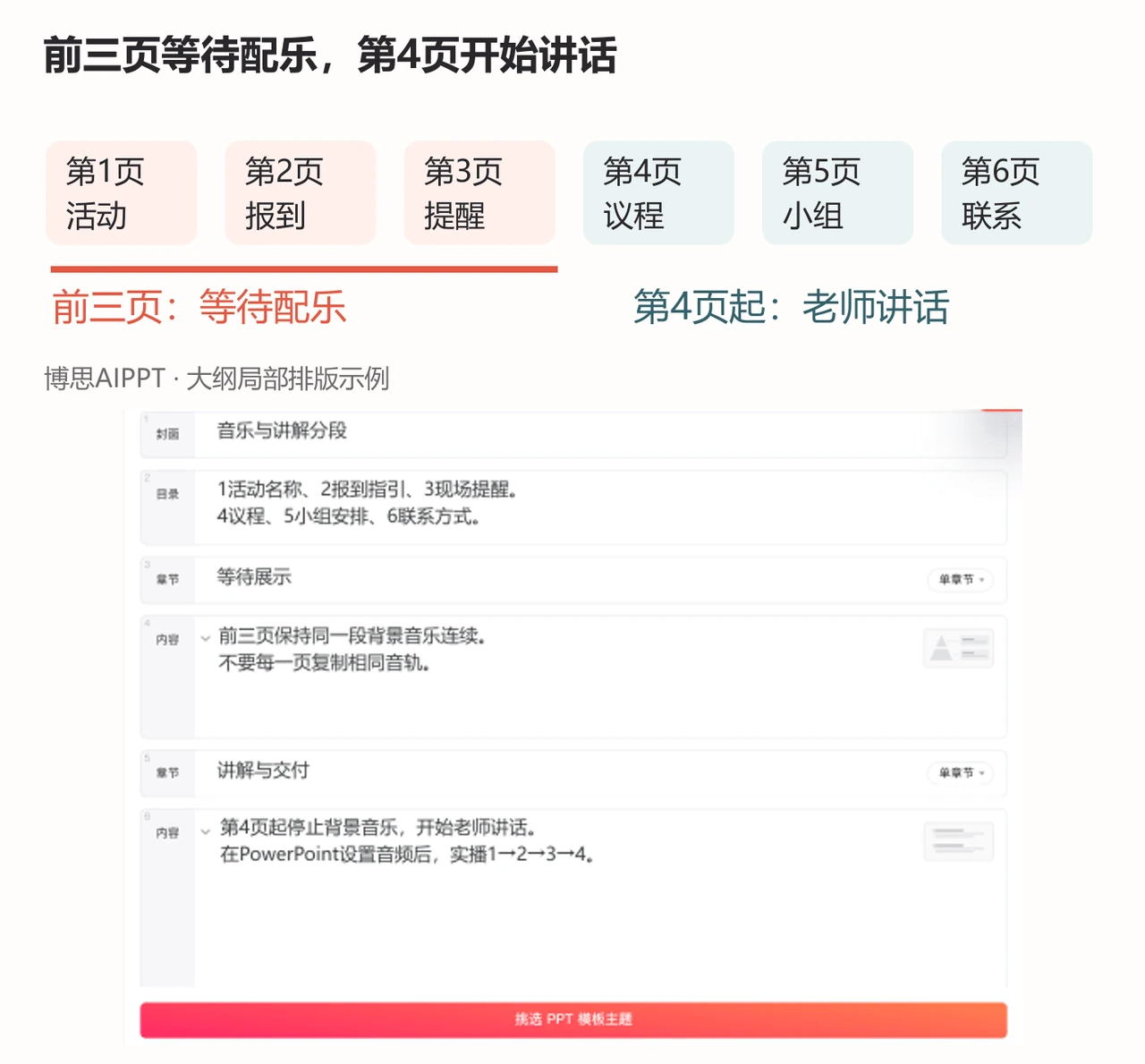Click the text 4议程、5小组安排、6联系方式。
The height and width of the screenshot is (1064, 1145).
click(349, 516)
